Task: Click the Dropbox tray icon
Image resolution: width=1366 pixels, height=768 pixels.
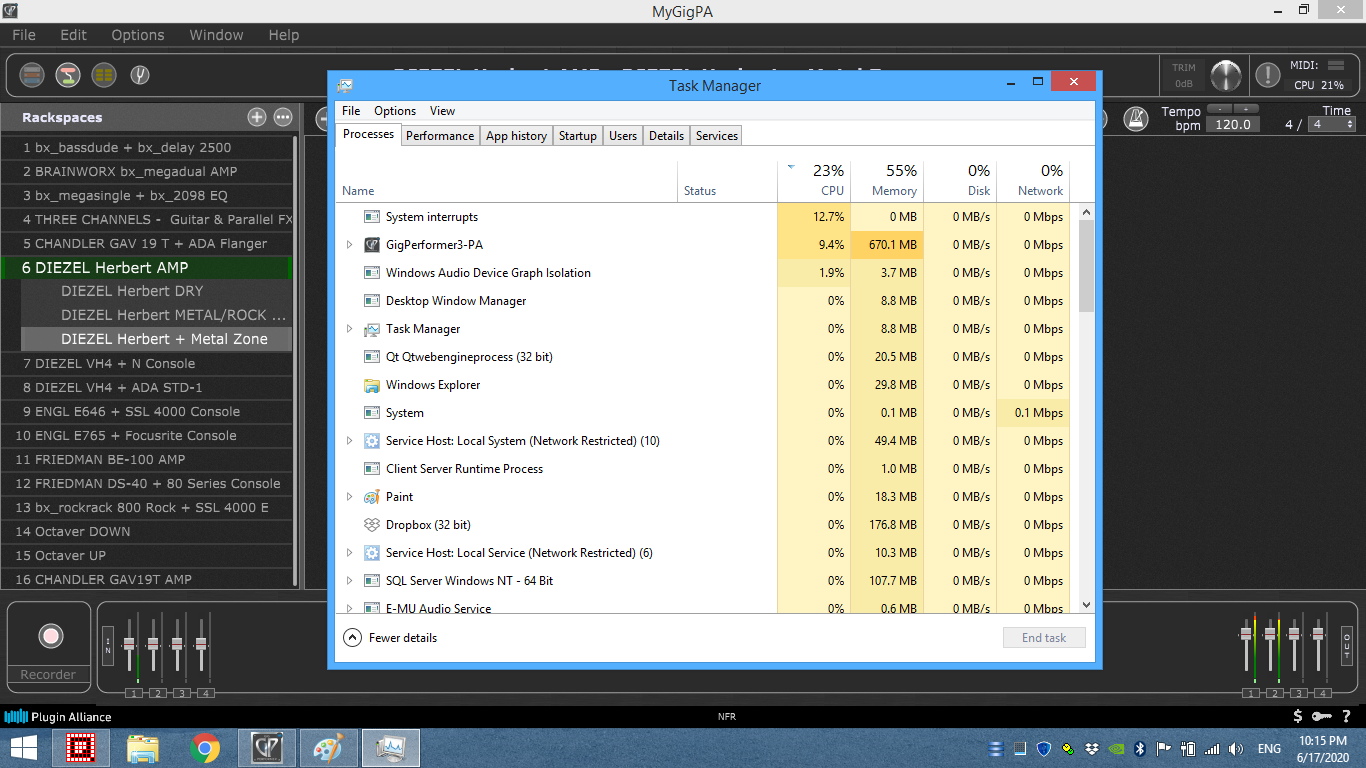Action: [x=1092, y=748]
